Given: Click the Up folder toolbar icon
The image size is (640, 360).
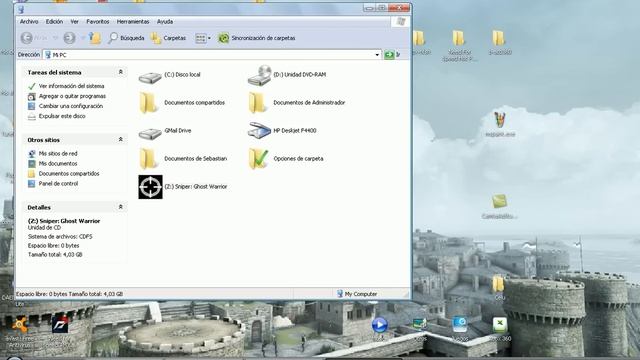Looking at the screenshot, I should (x=95, y=38).
